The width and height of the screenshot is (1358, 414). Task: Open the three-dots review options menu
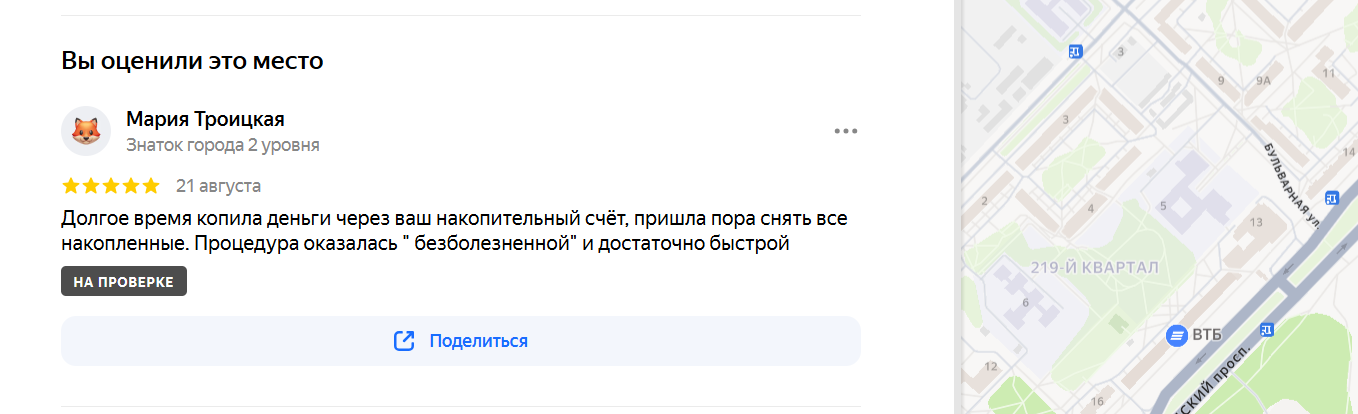[846, 131]
